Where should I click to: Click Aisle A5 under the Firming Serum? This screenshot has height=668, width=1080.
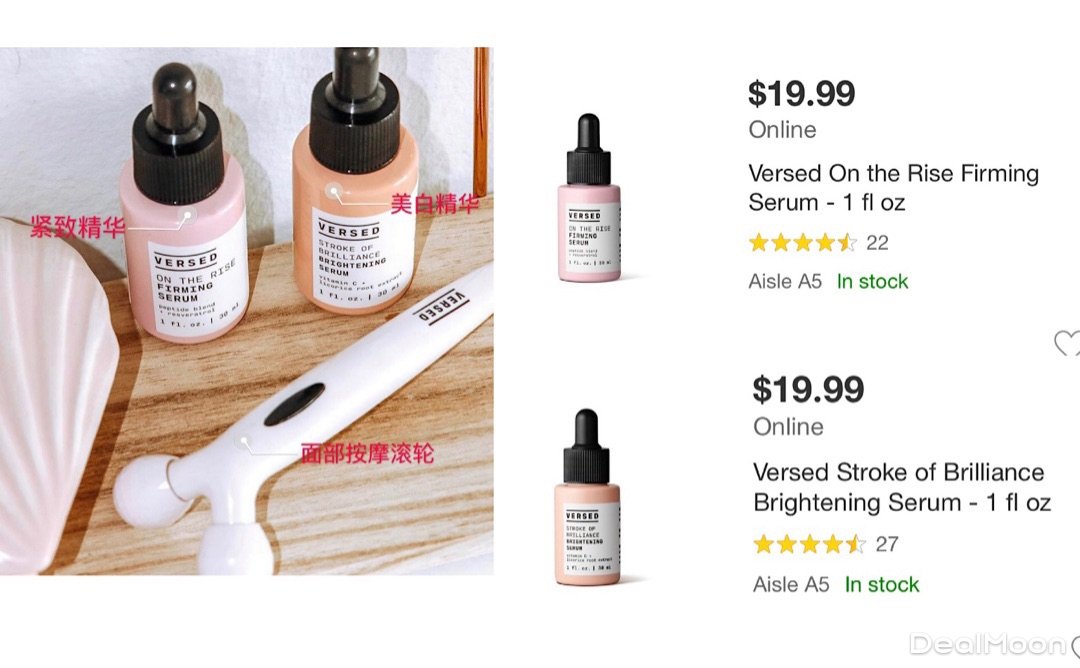(x=785, y=282)
